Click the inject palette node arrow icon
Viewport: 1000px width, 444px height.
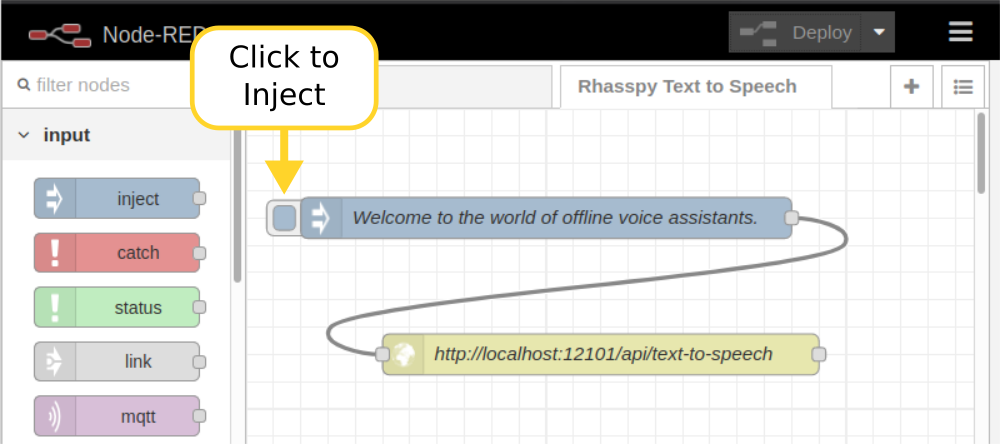[55, 198]
